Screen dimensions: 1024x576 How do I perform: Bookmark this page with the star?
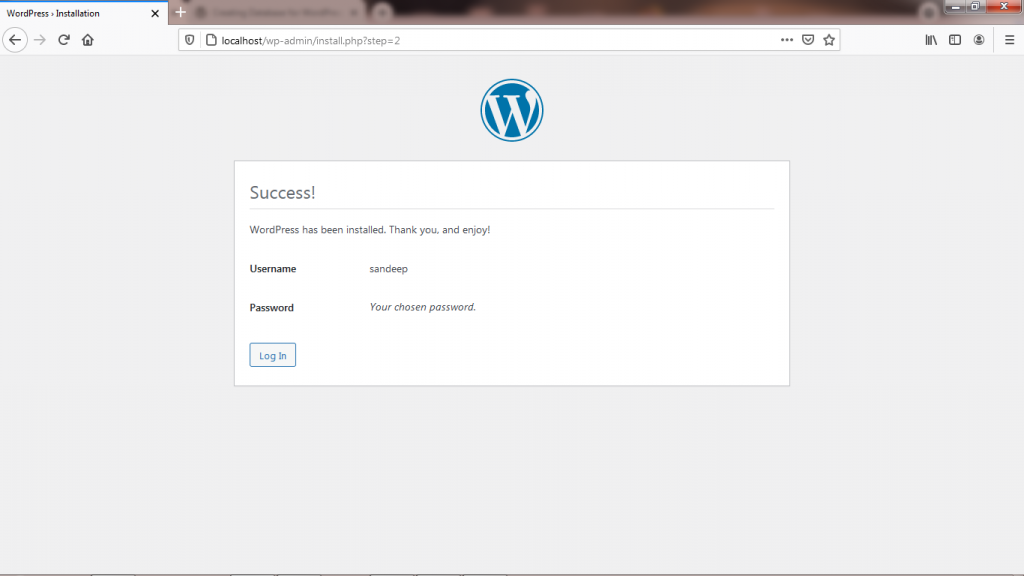pos(828,40)
